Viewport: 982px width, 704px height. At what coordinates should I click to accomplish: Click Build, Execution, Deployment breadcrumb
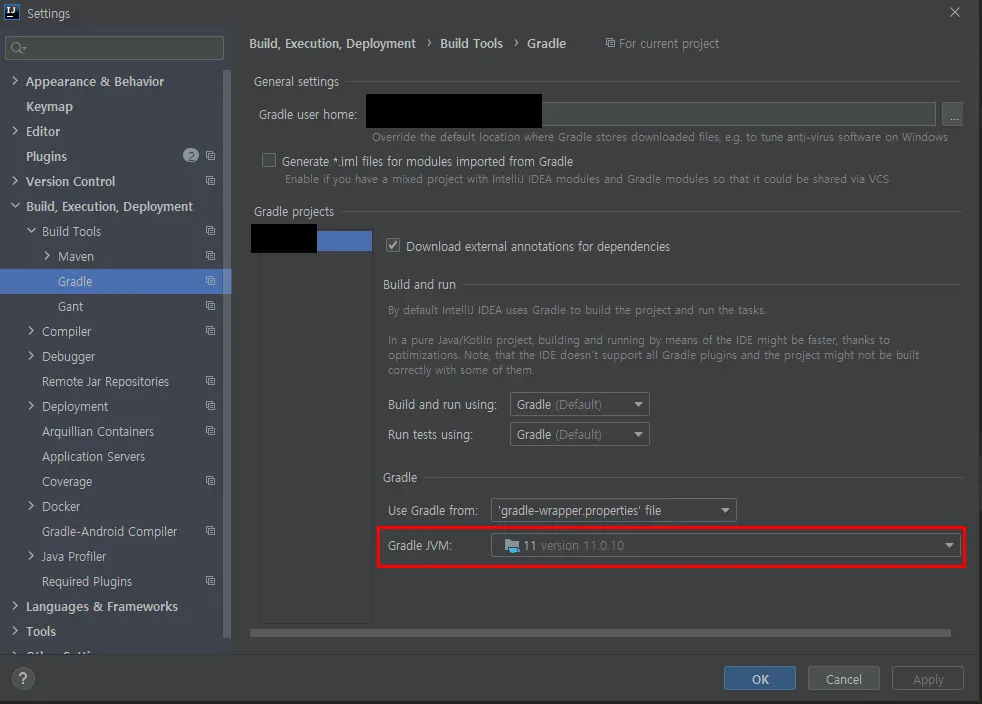[x=332, y=43]
